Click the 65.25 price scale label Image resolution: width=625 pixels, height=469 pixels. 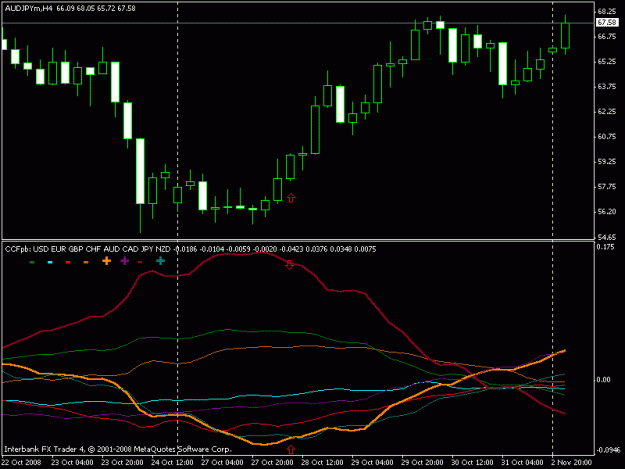tap(607, 62)
